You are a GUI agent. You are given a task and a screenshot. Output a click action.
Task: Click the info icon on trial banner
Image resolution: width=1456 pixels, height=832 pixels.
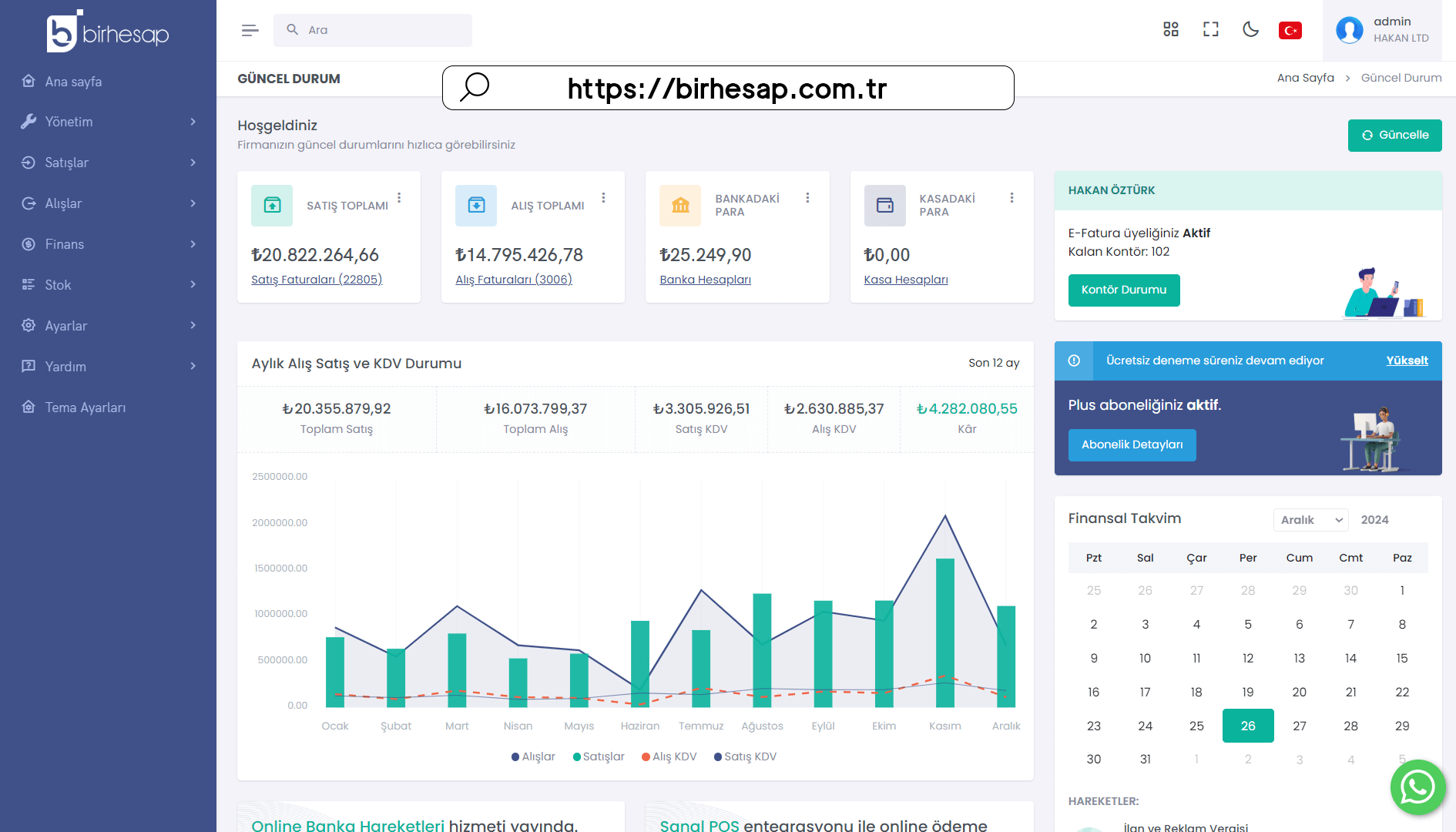(1074, 361)
